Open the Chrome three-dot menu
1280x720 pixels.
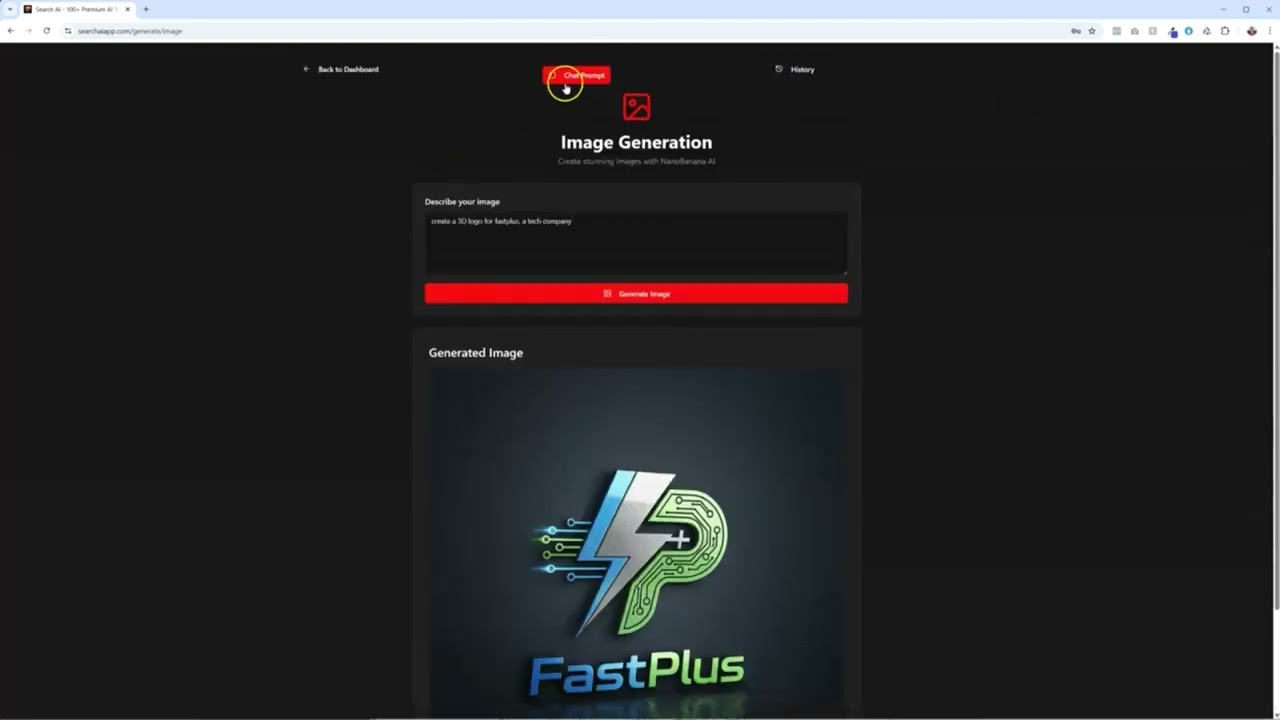pyautogui.click(x=1268, y=31)
